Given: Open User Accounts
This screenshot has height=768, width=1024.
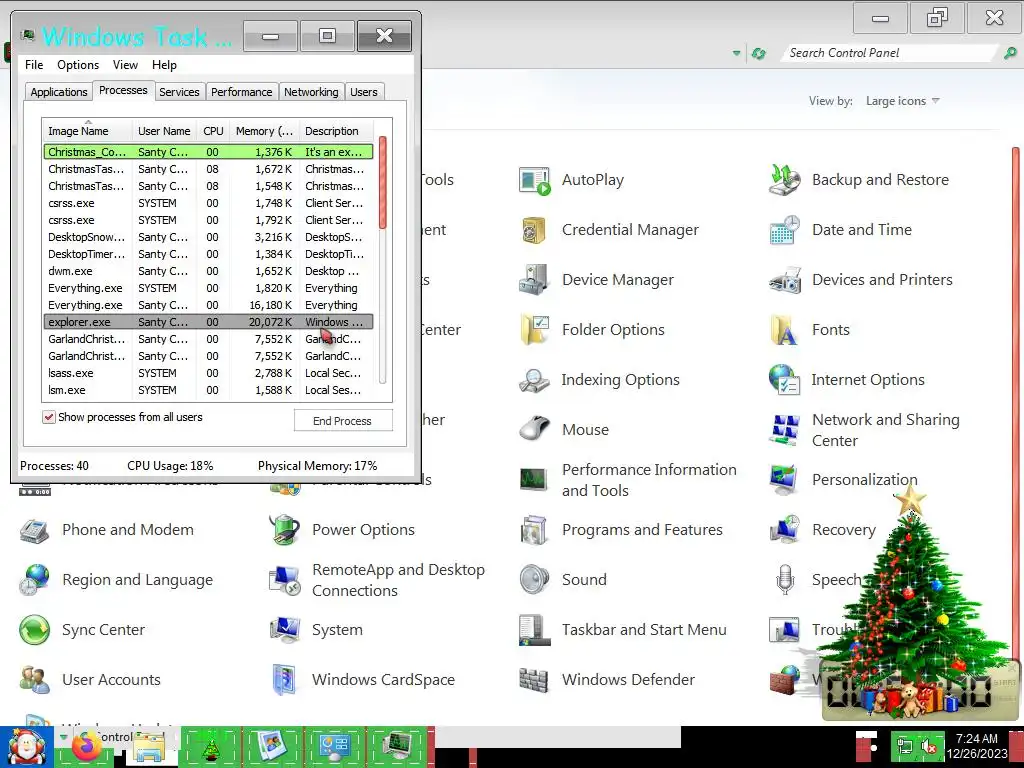Looking at the screenshot, I should [x=89, y=680].
